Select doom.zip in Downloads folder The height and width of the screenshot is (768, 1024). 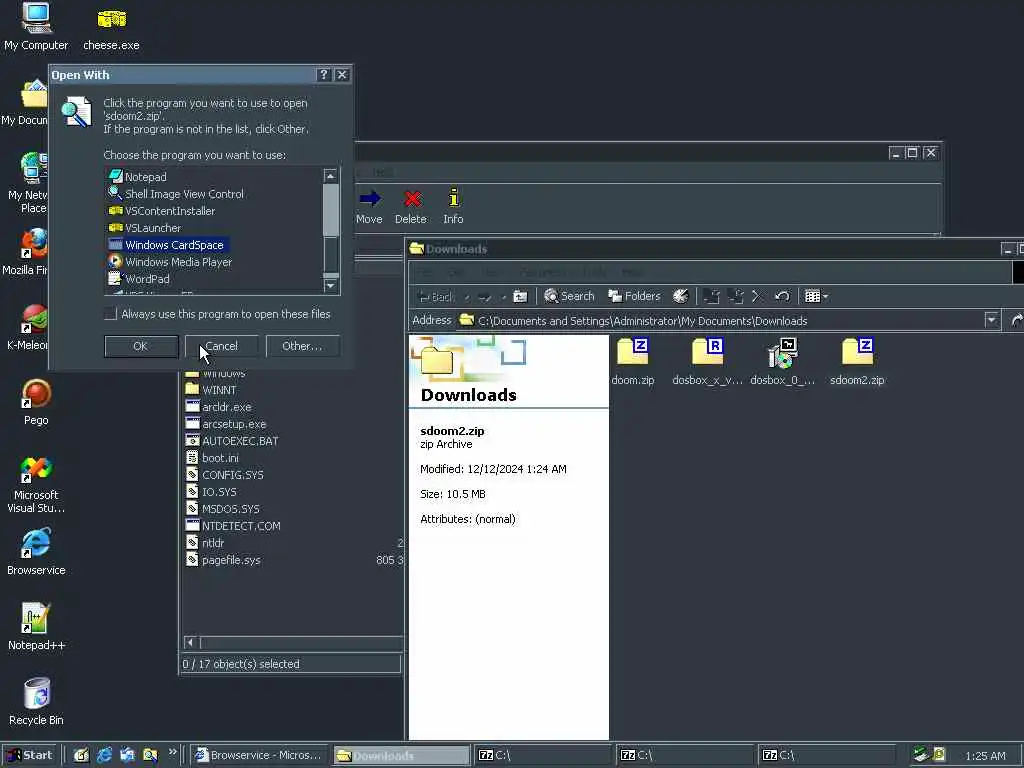[x=633, y=361]
